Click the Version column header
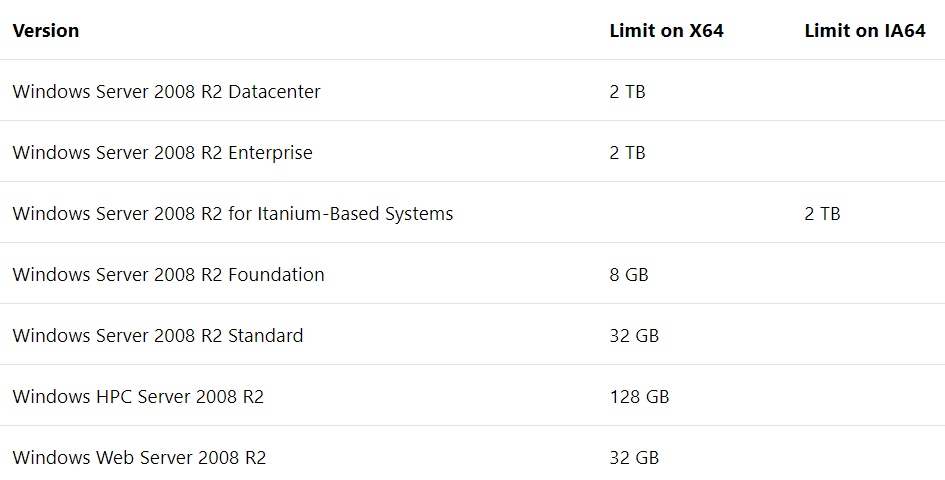This screenshot has height=480, width=945. [x=46, y=31]
